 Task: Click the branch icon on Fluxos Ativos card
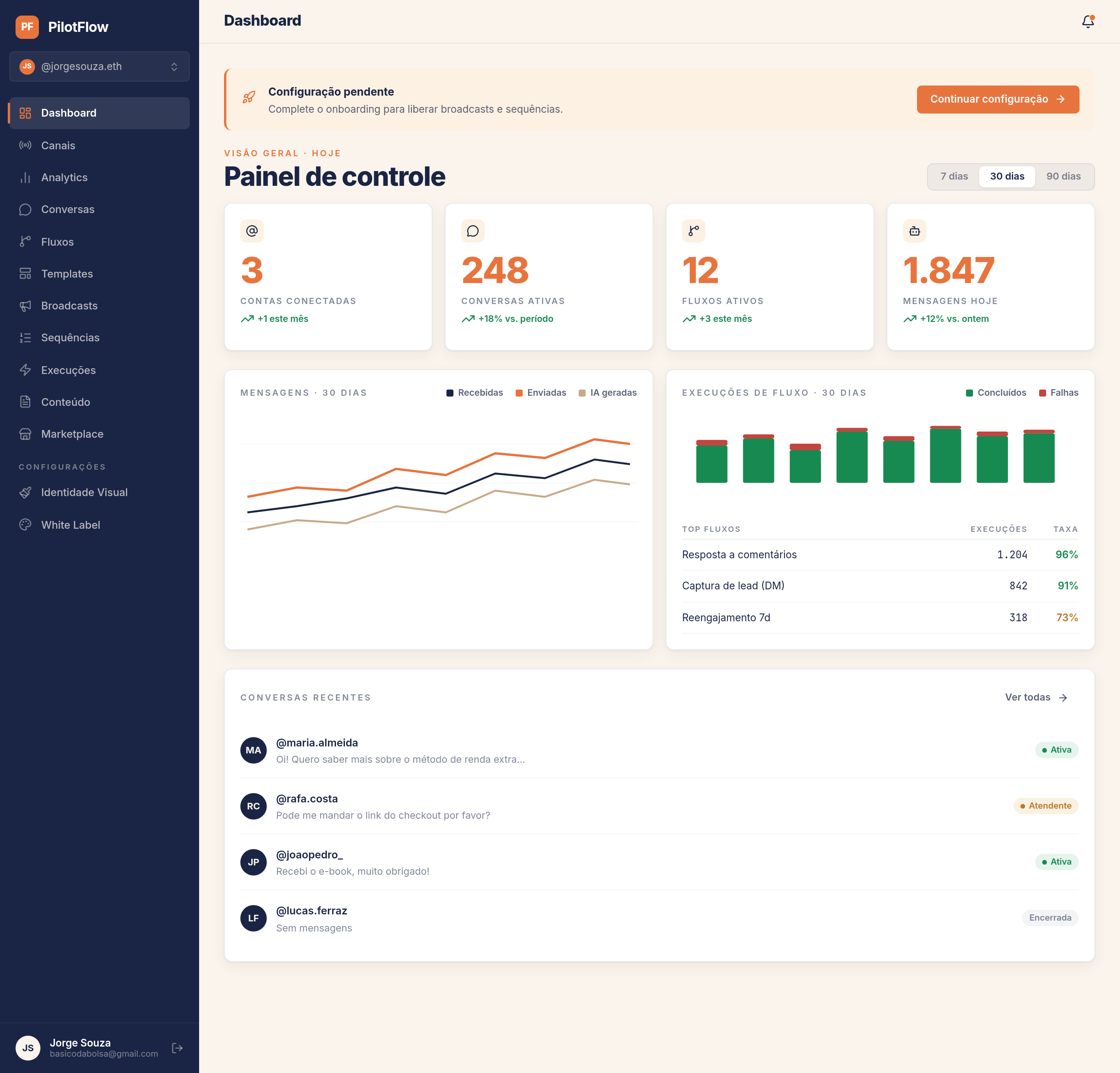694,231
